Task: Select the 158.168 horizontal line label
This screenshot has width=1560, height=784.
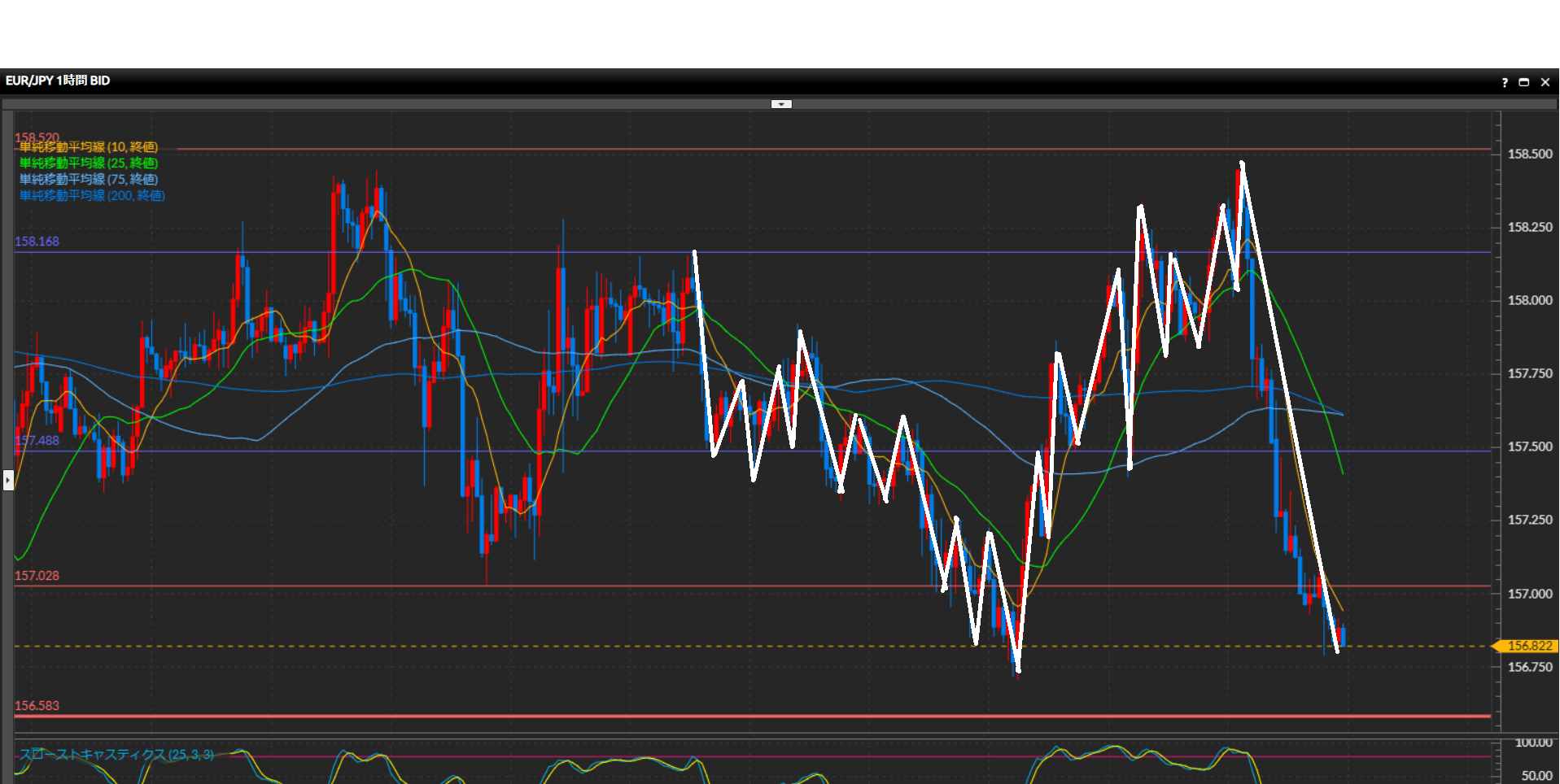Action: pyautogui.click(x=37, y=242)
